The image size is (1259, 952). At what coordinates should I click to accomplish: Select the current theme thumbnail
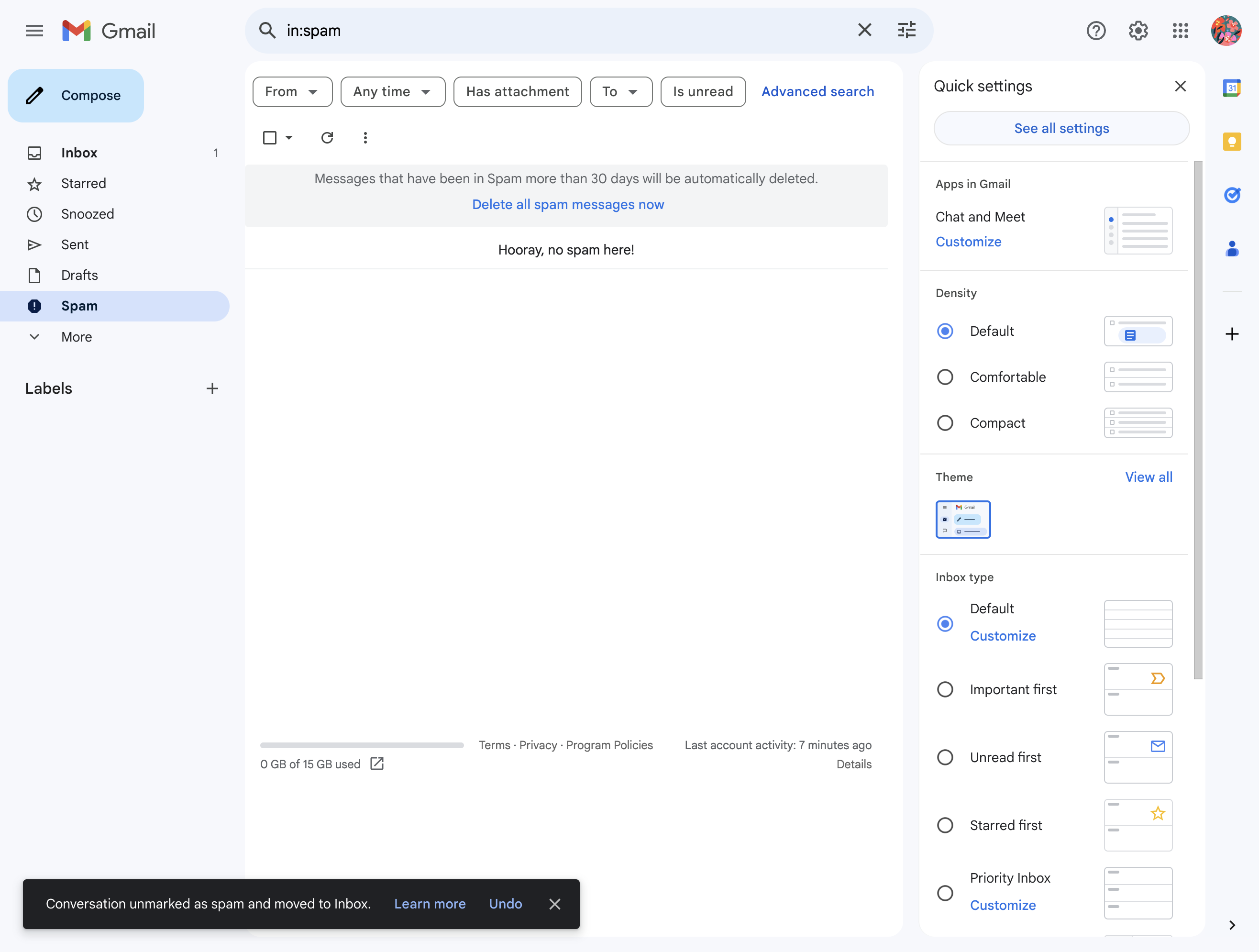pos(962,519)
